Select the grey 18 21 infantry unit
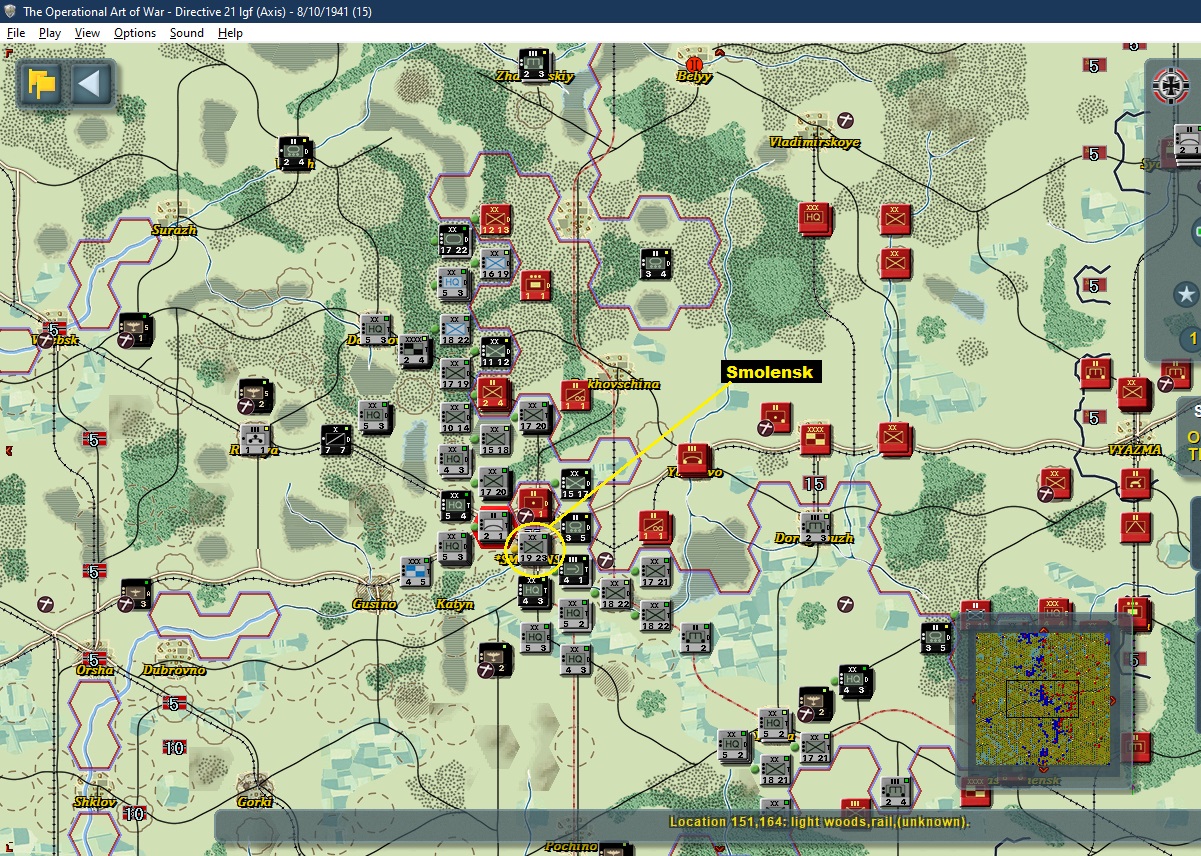The height and width of the screenshot is (856, 1201). click(775, 767)
